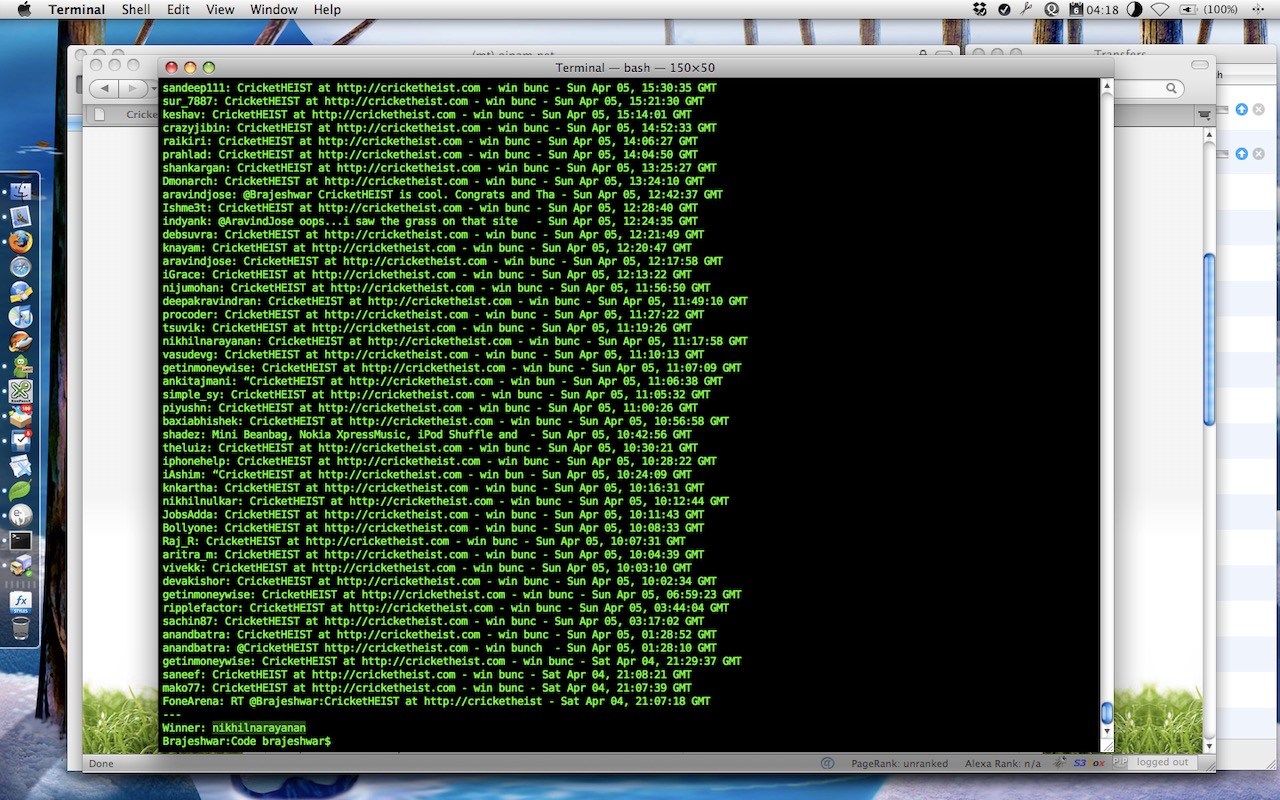Screen dimensions: 1280x800
Task: Click the Dropbox menu bar icon
Action: coord(980,9)
